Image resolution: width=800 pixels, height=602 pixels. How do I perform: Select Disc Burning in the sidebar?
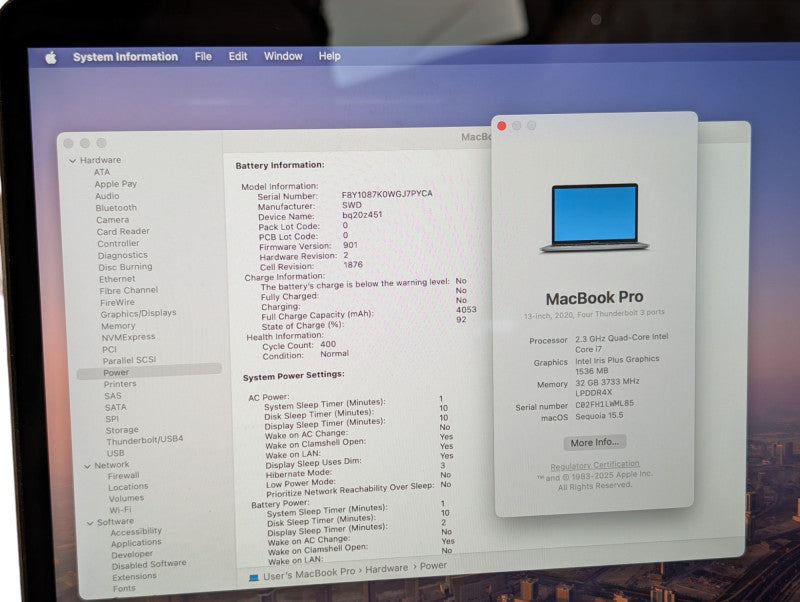tap(126, 267)
